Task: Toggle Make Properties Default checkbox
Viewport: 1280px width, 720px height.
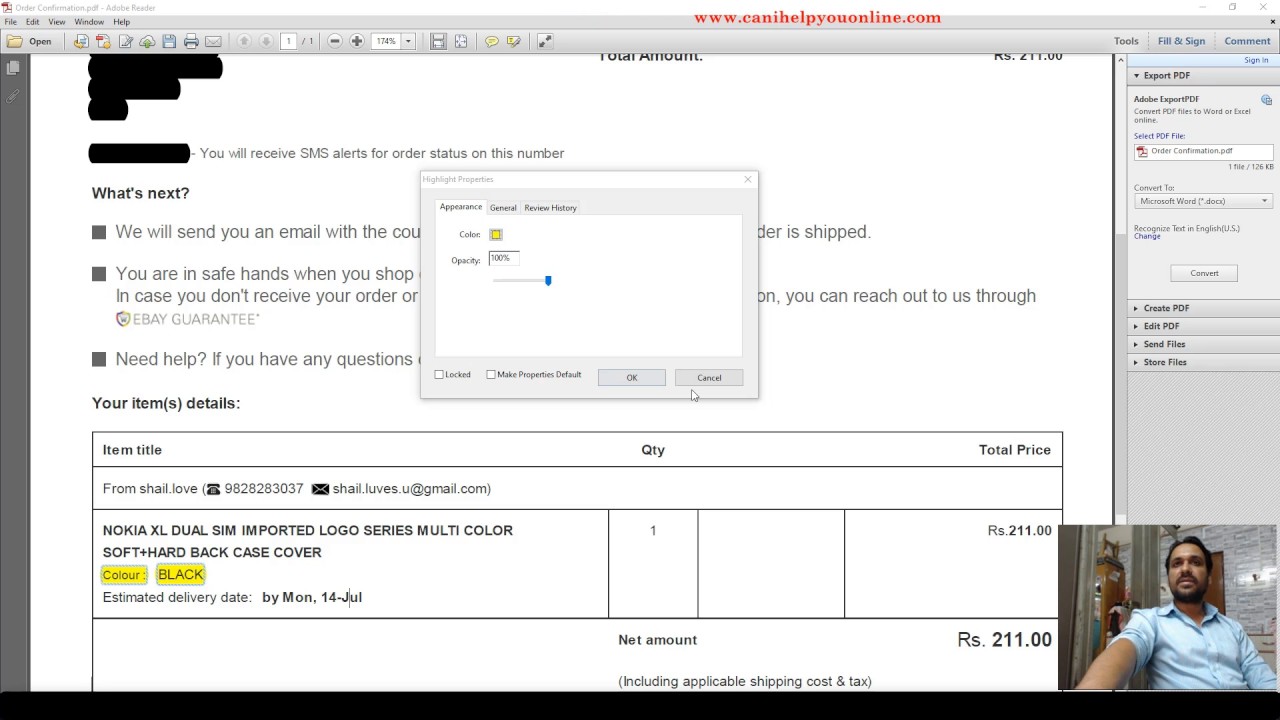Action: 491,375
